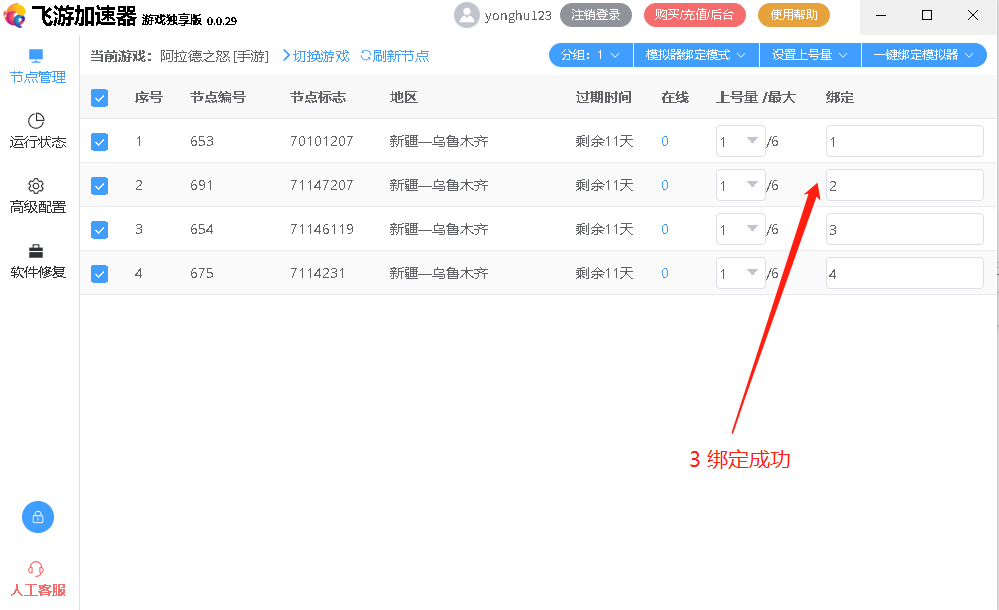Open the 模拟器绑定模式 dropdown

(696, 55)
